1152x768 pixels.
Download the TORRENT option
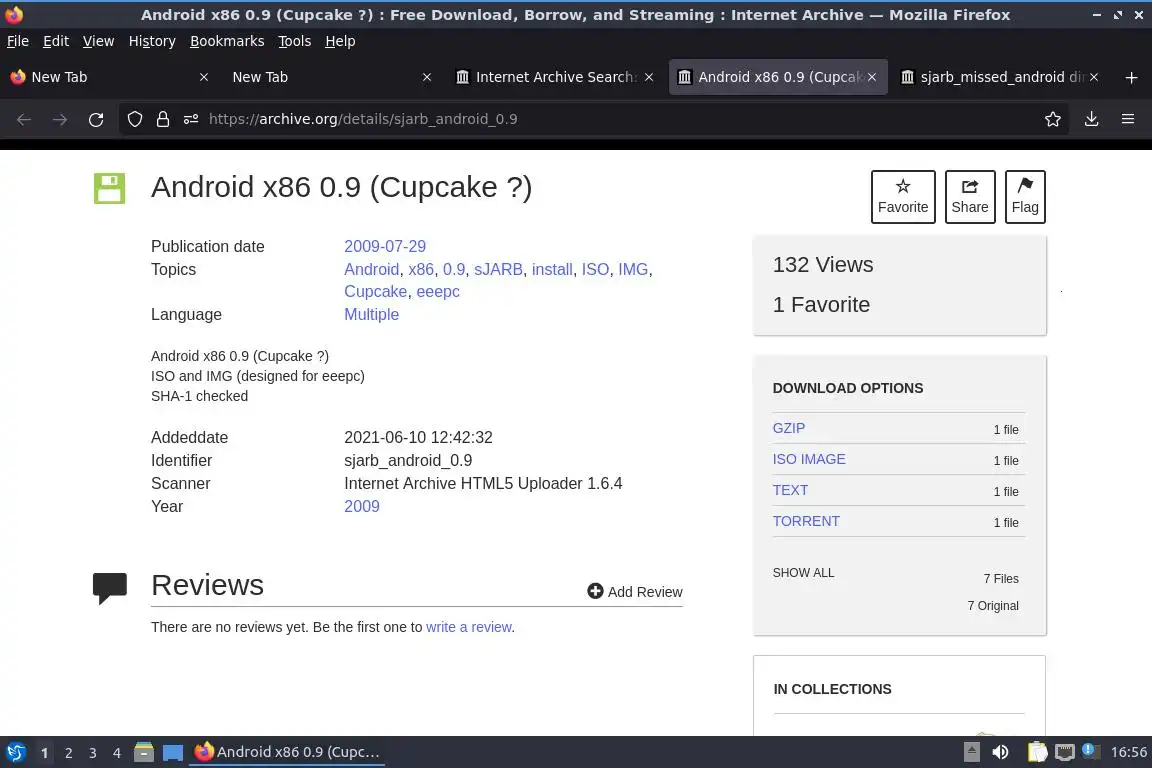[x=806, y=520]
